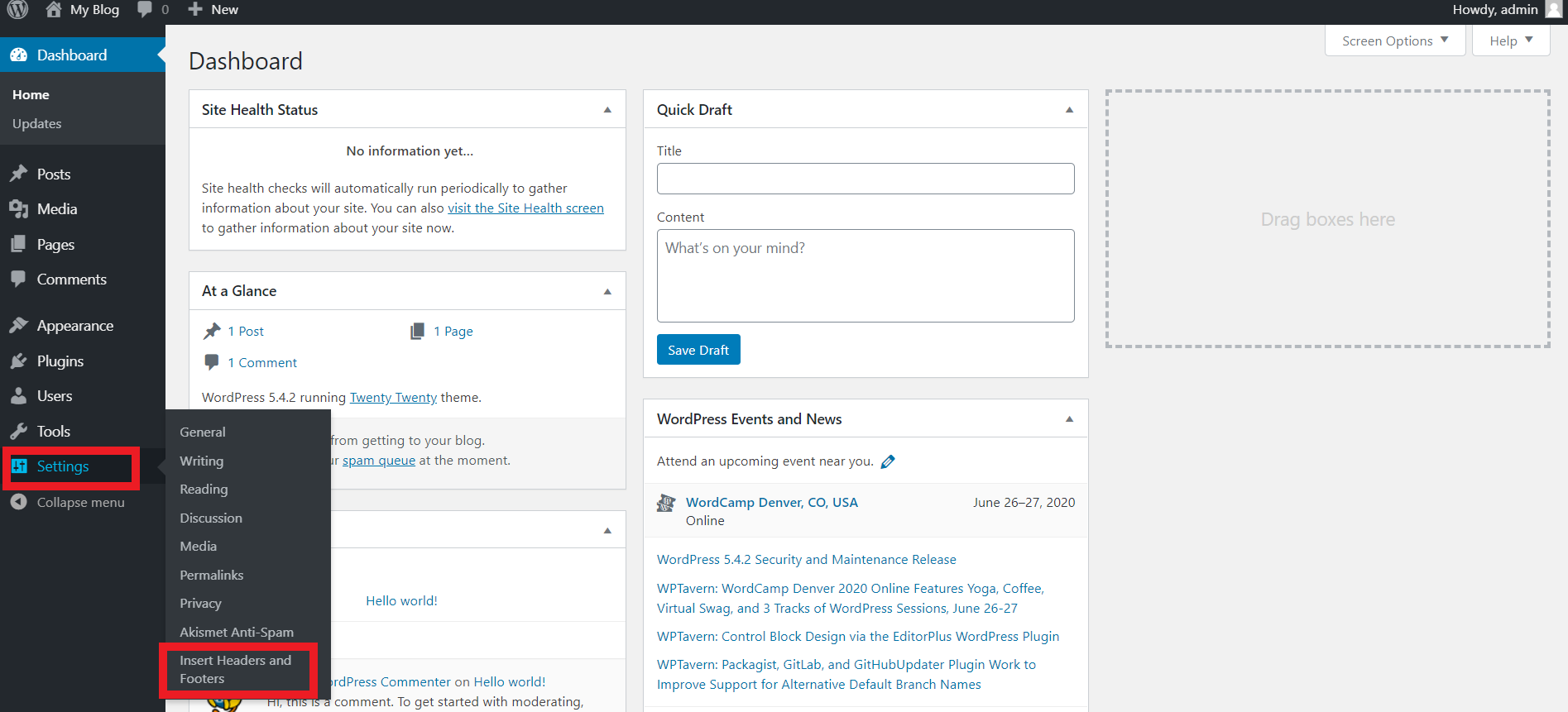Collapse the At a Glance box
This screenshot has width=1568, height=712.
tap(607, 291)
